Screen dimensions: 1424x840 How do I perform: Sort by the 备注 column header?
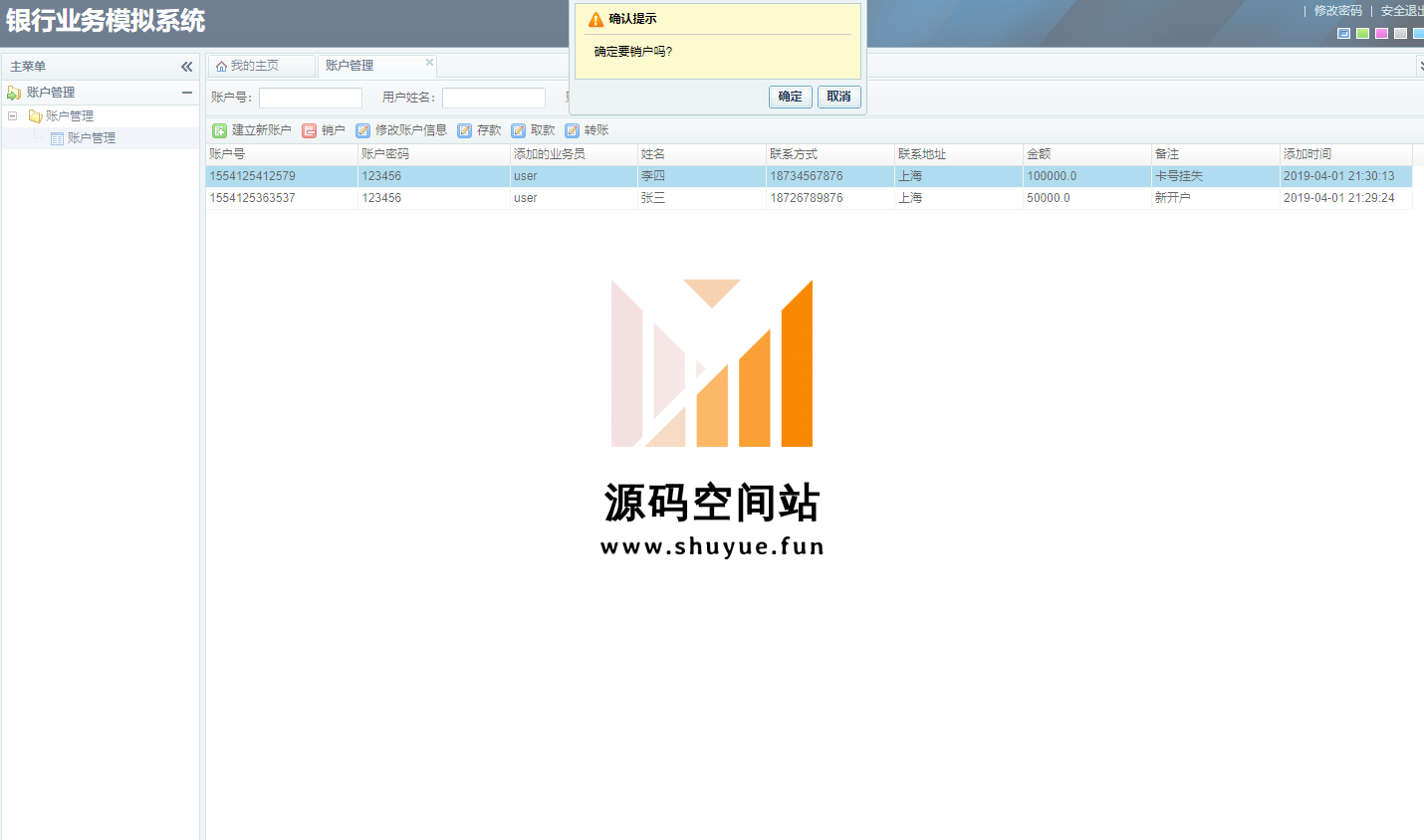pos(1216,154)
